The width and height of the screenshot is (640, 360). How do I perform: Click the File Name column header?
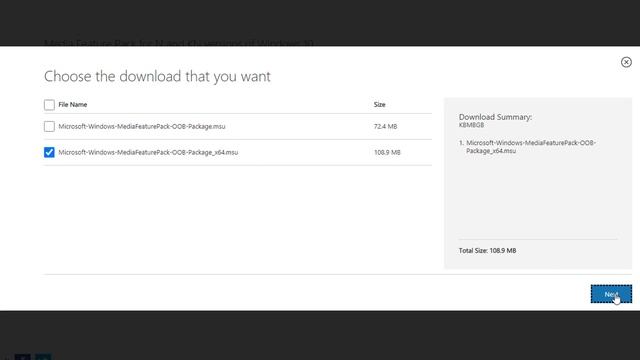(x=73, y=104)
